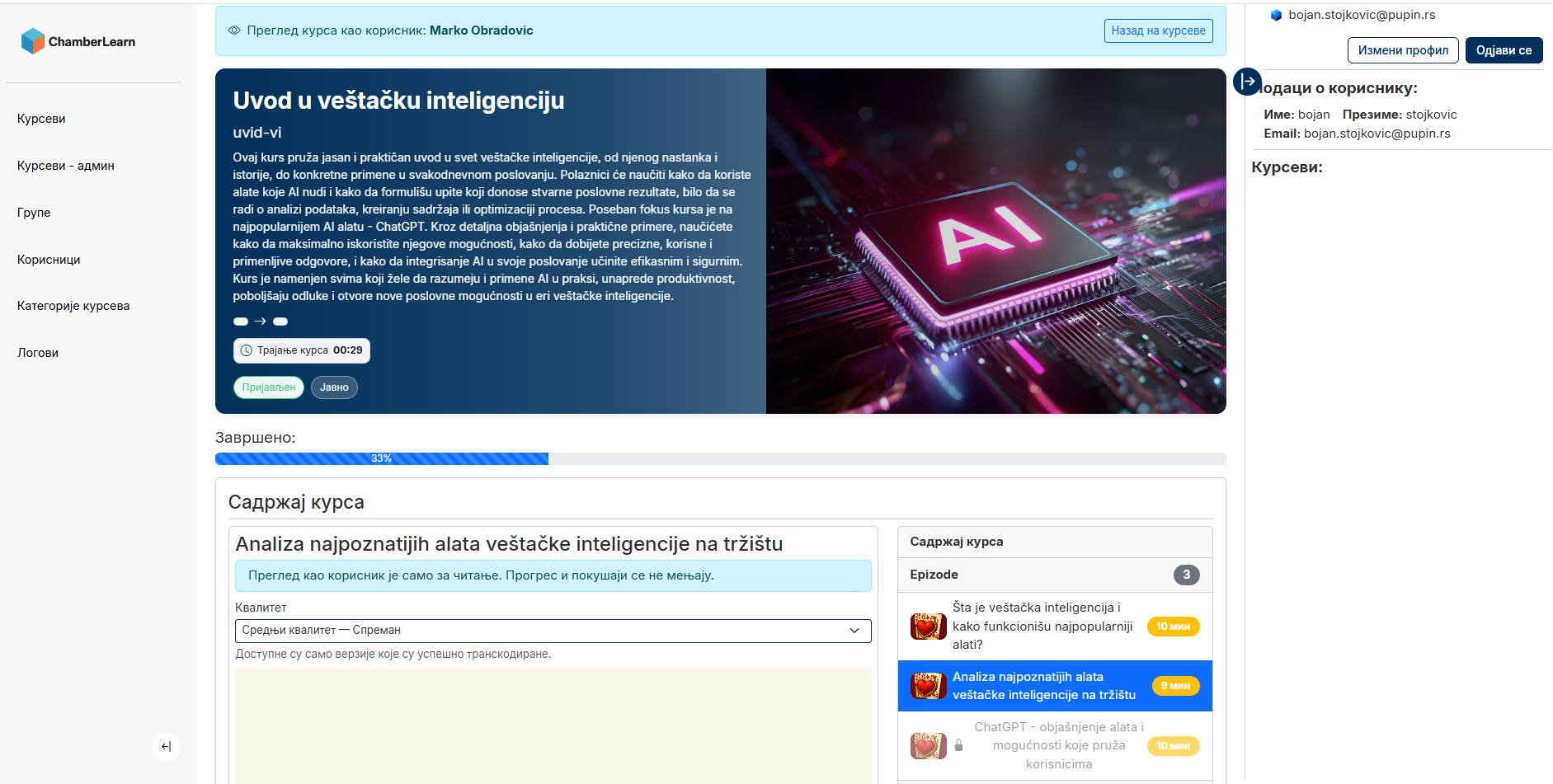Click Назад на курсеве button
Screen dimensions: 1553x784
(x=1158, y=31)
